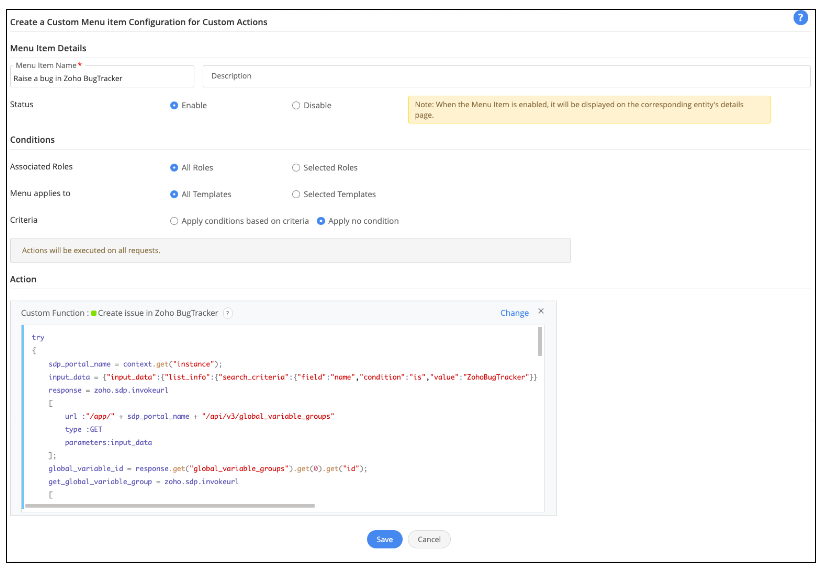Image resolution: width=823 pixels, height=575 pixels.
Task: Click the 'parameters:input_data' code line
Action: tap(108, 442)
